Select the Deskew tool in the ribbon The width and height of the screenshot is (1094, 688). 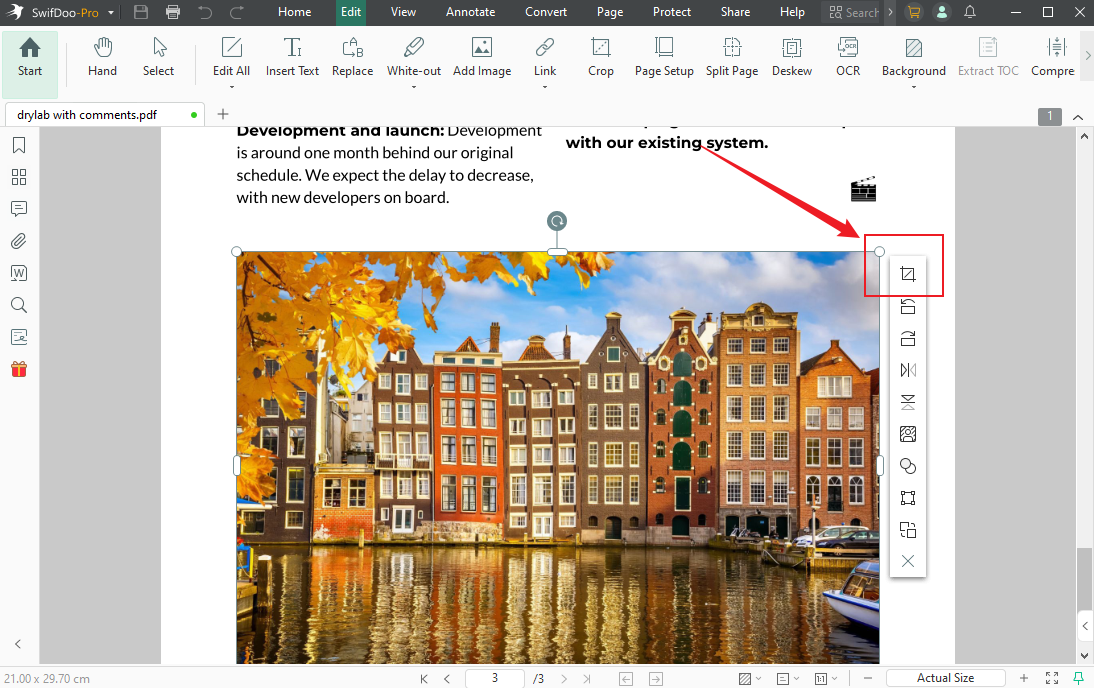tap(791, 57)
